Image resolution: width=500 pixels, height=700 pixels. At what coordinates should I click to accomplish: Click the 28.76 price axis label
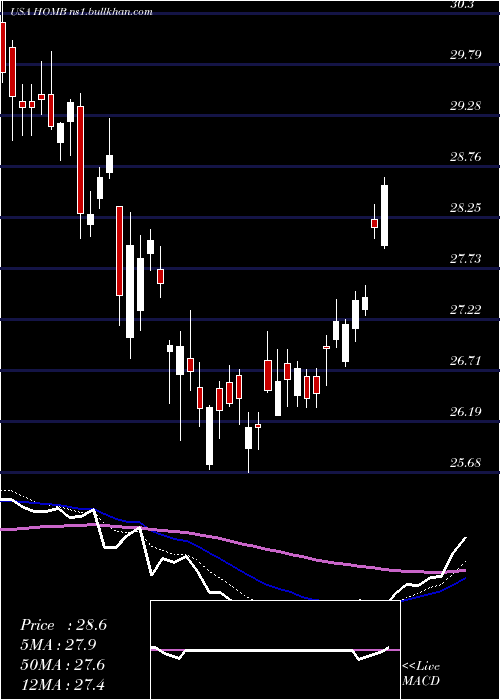(x=467, y=157)
